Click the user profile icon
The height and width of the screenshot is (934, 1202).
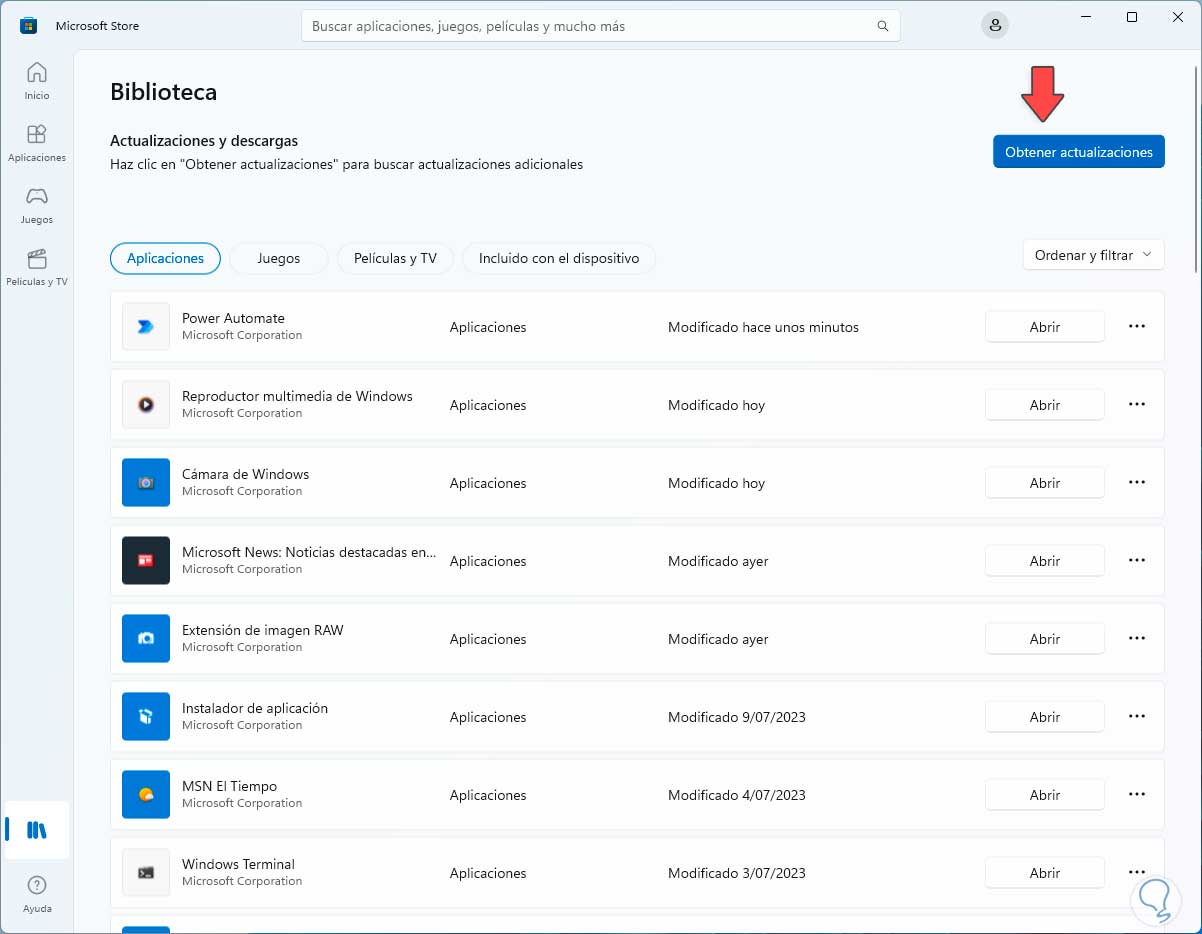(994, 26)
